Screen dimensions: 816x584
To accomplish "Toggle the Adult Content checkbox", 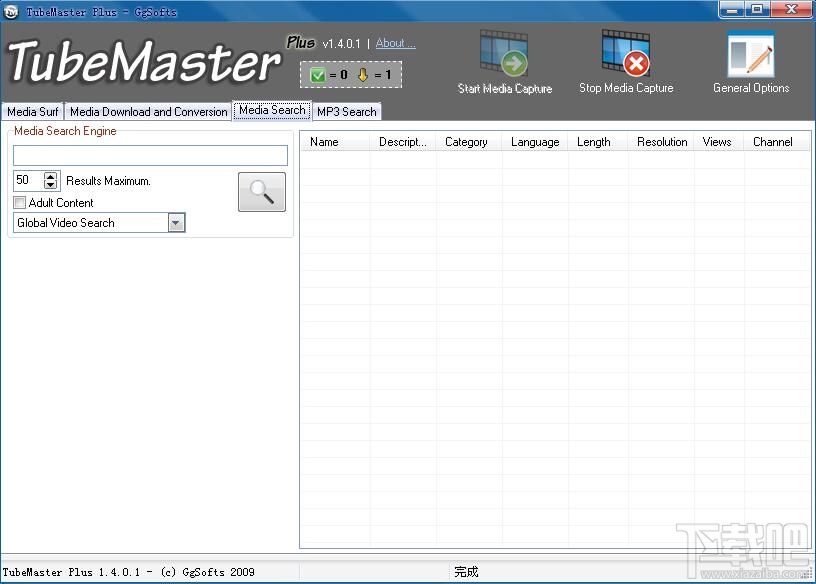I will coord(20,202).
